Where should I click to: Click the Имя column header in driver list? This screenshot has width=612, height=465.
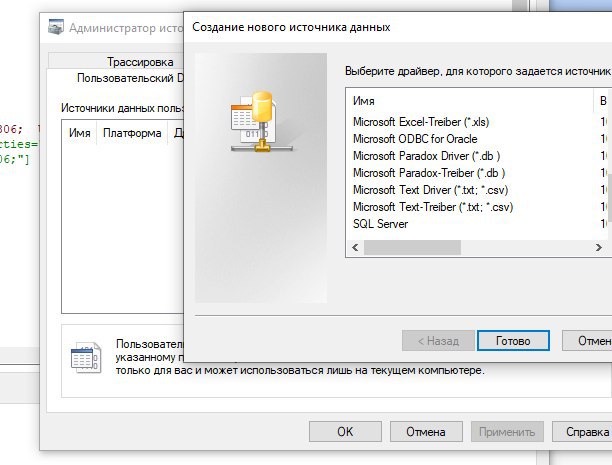coord(470,101)
